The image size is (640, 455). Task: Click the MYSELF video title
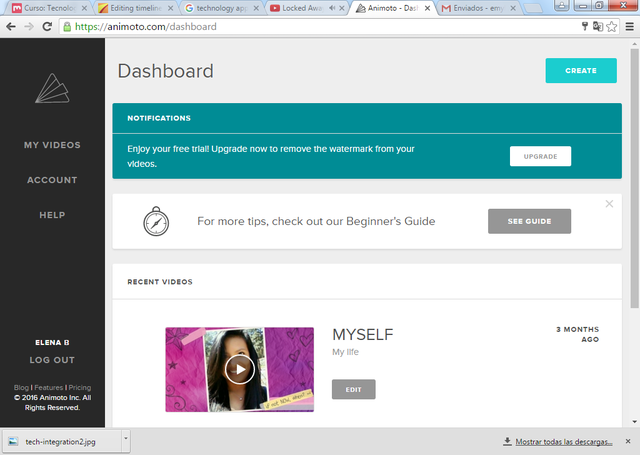(x=363, y=335)
